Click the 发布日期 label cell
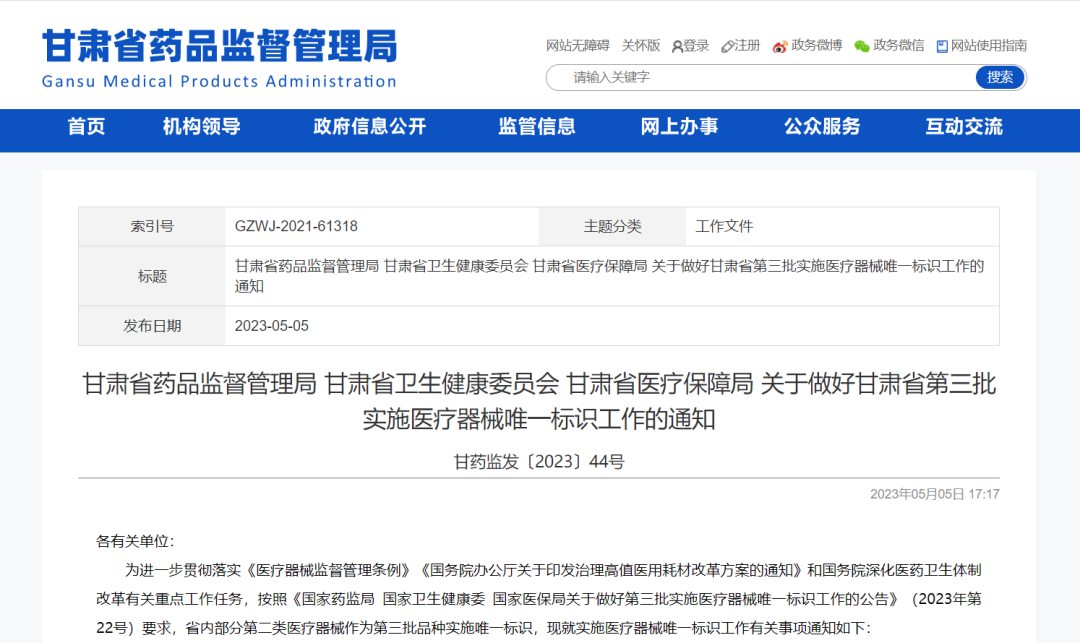 152,326
